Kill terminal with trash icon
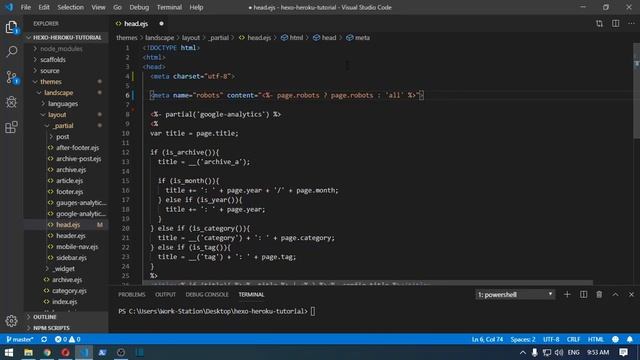 (x=599, y=294)
